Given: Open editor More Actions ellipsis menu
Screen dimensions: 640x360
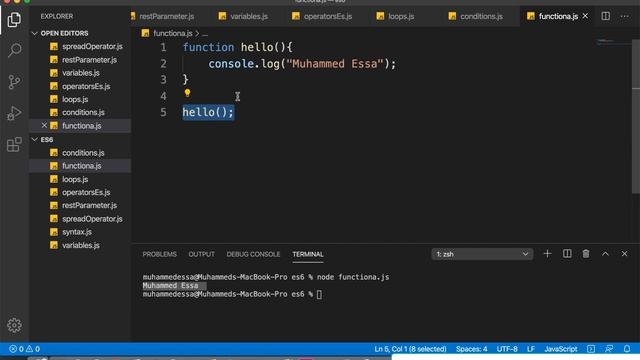Looking at the screenshot, I should 624,16.
